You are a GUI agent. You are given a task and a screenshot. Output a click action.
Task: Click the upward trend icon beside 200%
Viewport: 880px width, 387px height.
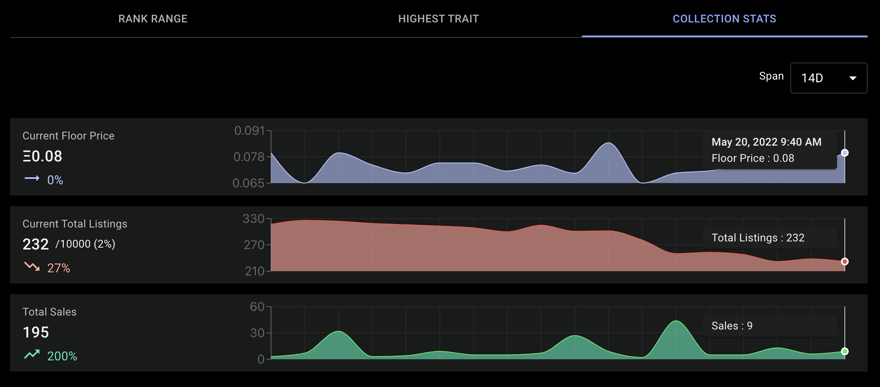coord(31,355)
